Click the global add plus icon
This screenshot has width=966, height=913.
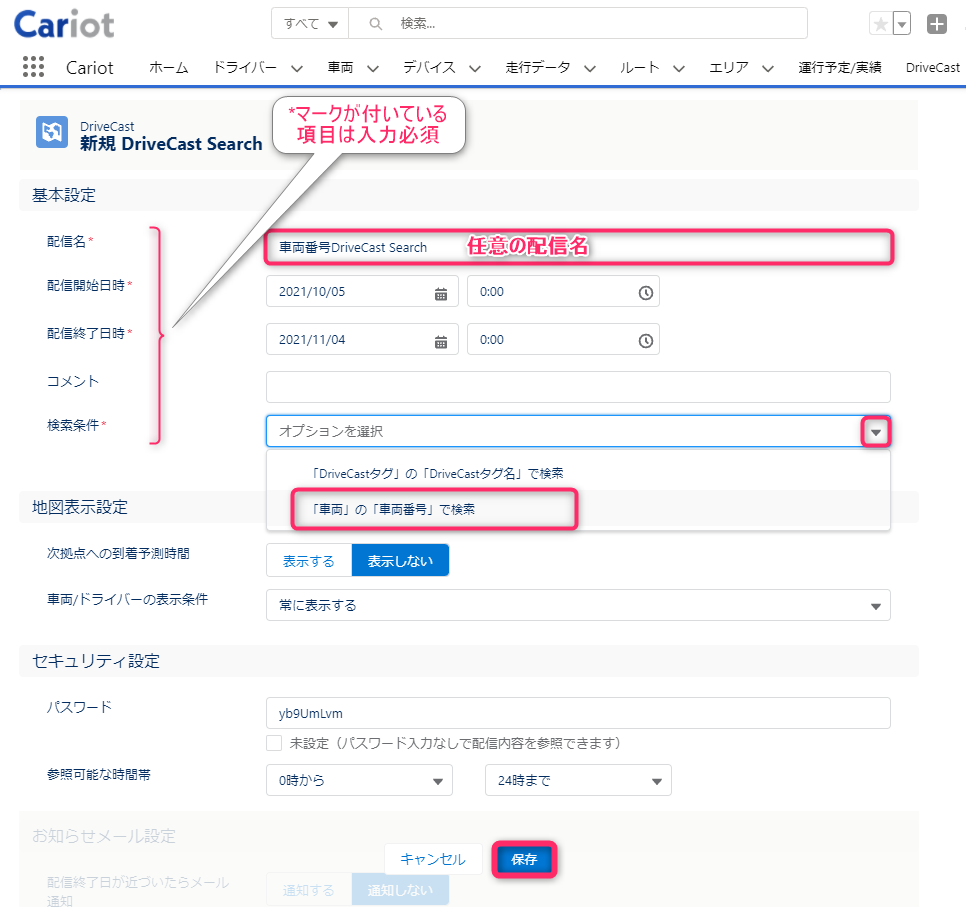coord(936,24)
